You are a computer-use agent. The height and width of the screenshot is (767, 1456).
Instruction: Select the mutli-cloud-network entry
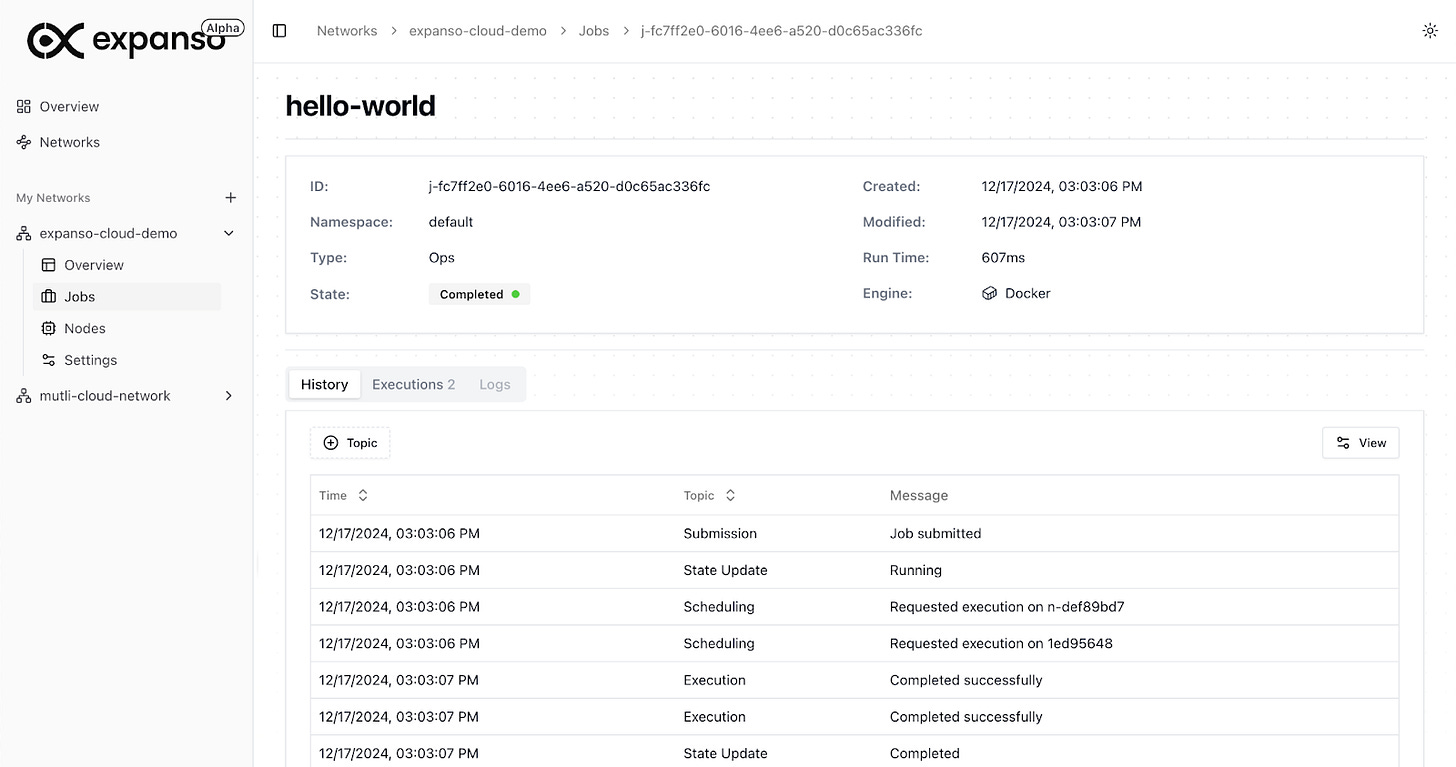(x=105, y=396)
